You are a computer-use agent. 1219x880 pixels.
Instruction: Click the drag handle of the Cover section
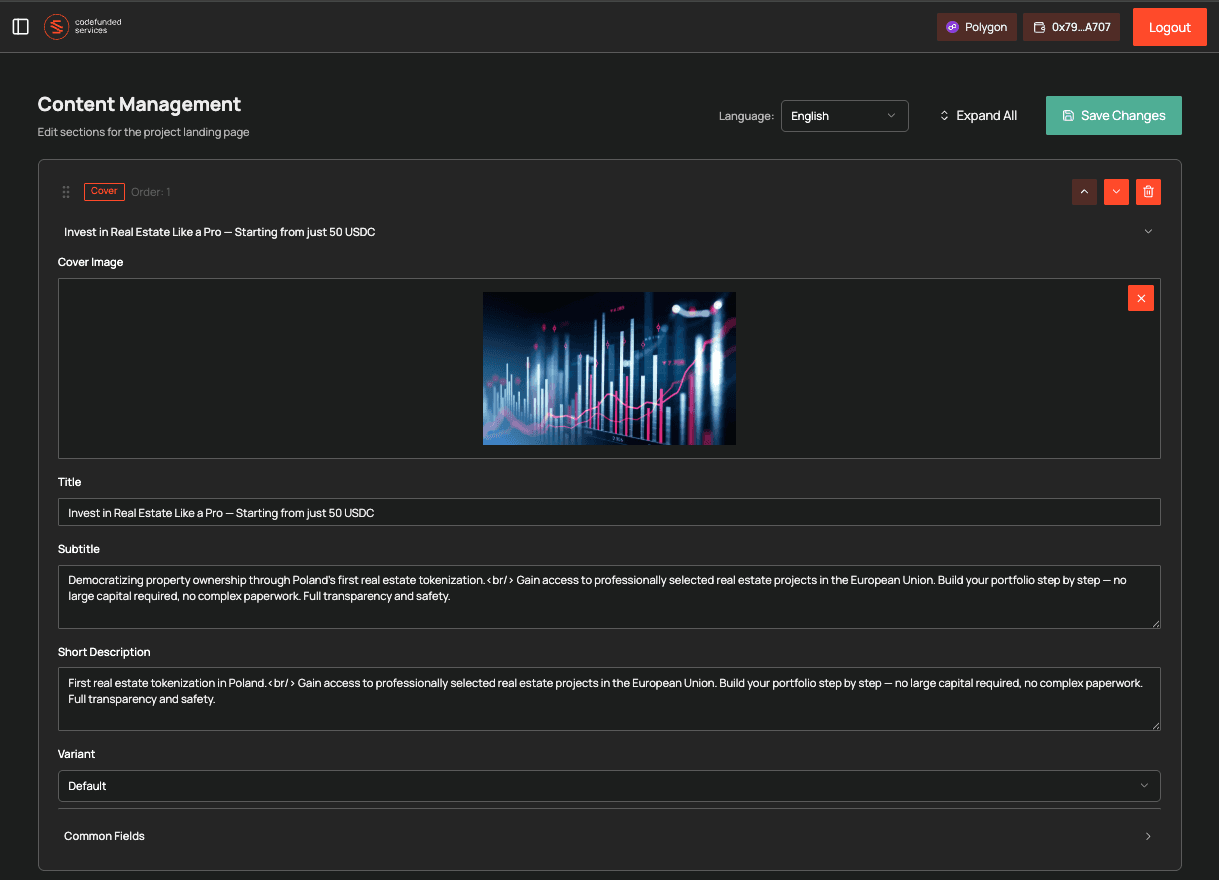point(65,191)
